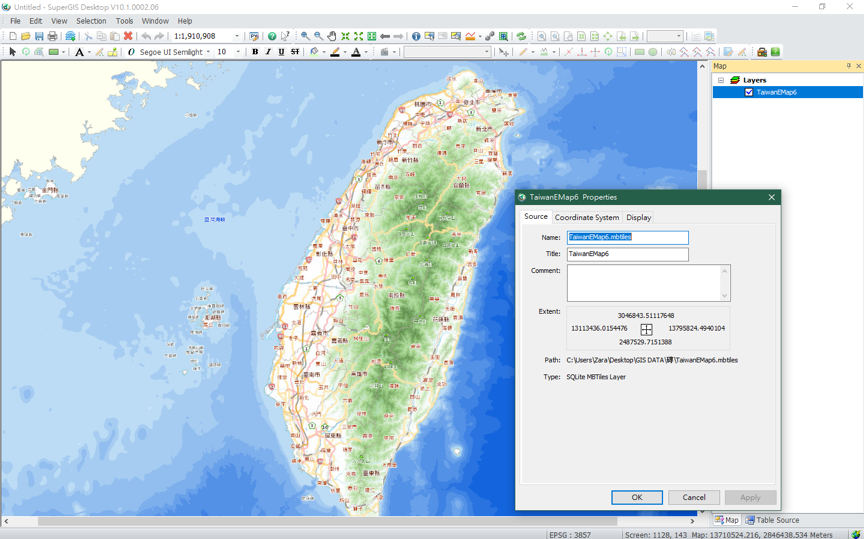Click the Full Extent icon
Image resolution: width=864 pixels, height=539 pixels.
click(372, 36)
